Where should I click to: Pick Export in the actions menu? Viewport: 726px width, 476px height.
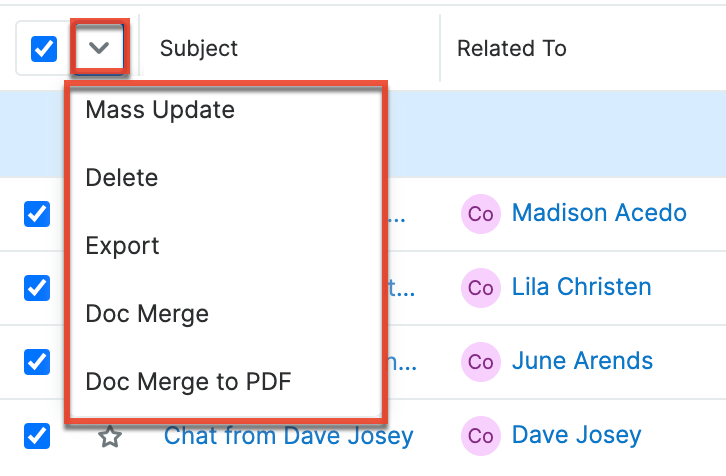[123, 246]
